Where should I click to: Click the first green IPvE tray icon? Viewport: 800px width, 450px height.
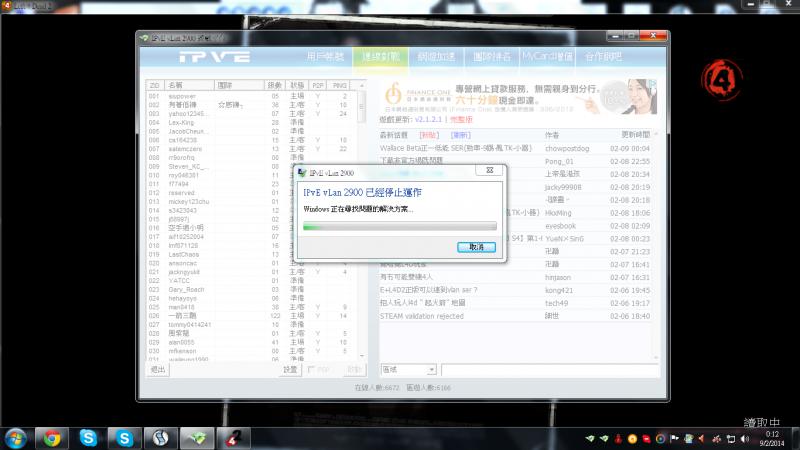coord(590,439)
